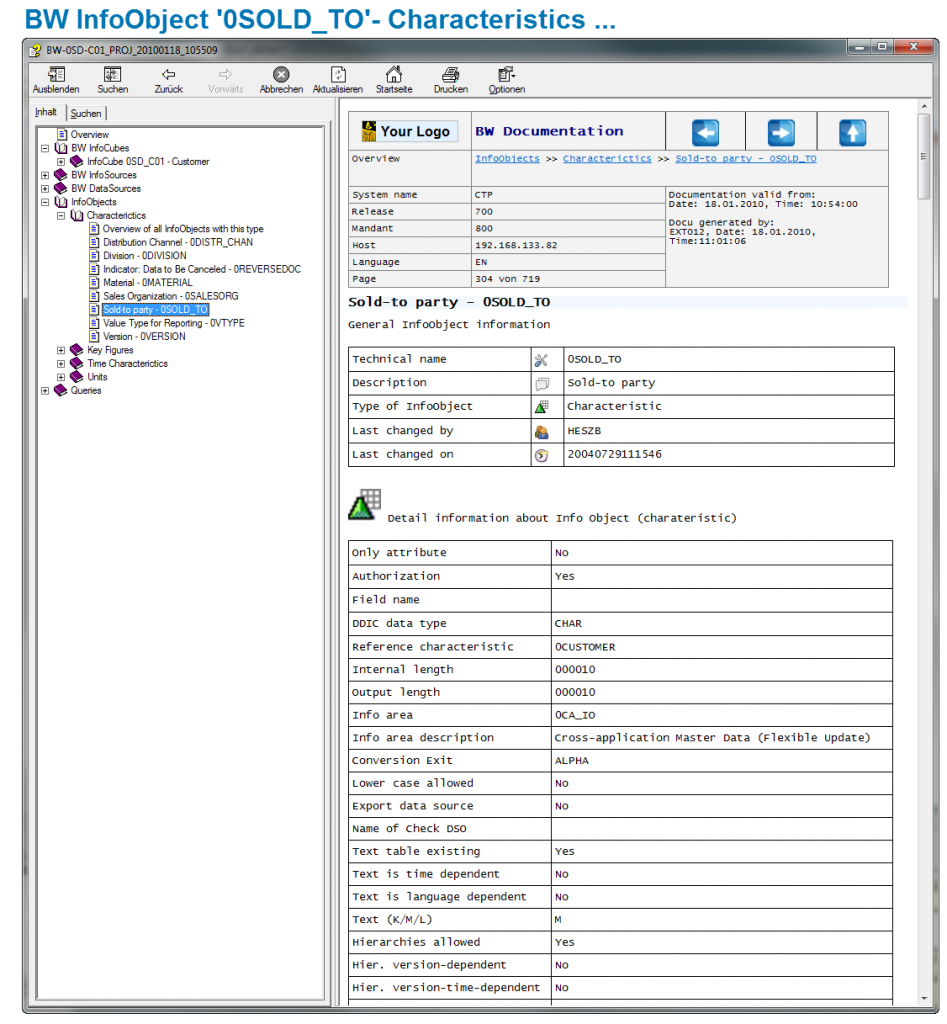Switch to the Inhalt tab
This screenshot has width=947, height=1024.
[x=47, y=113]
